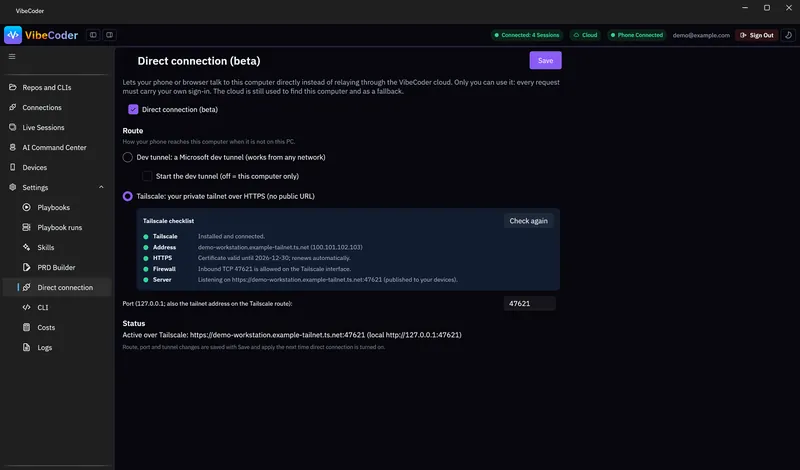Viewport: 800px width, 470px height.
Task: Click the Firewall "Inbound TCP 47621" text
Action: [274, 269]
